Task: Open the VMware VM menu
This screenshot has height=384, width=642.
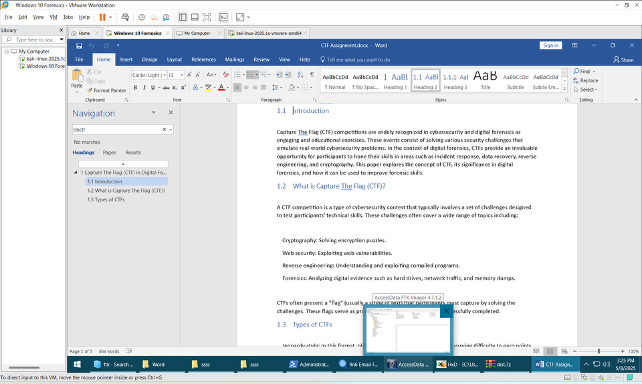Action: click(x=53, y=17)
